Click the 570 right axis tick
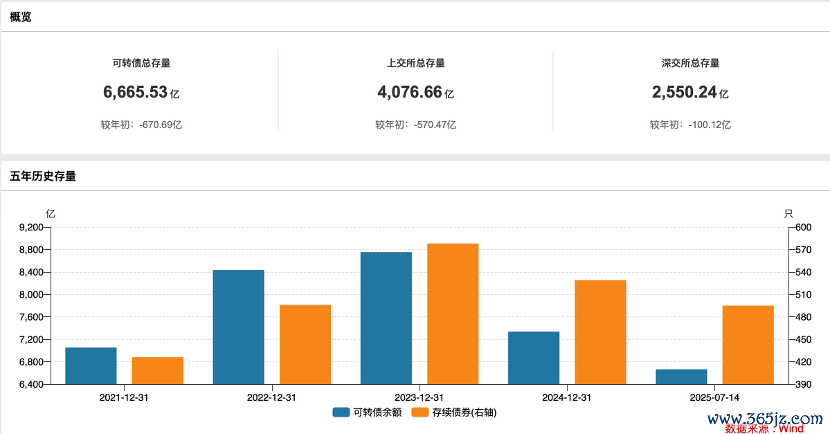The image size is (830, 434). [x=804, y=250]
